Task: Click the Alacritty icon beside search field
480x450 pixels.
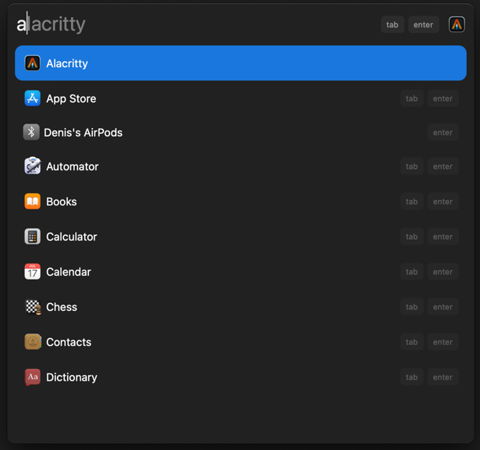Action: 457,24
